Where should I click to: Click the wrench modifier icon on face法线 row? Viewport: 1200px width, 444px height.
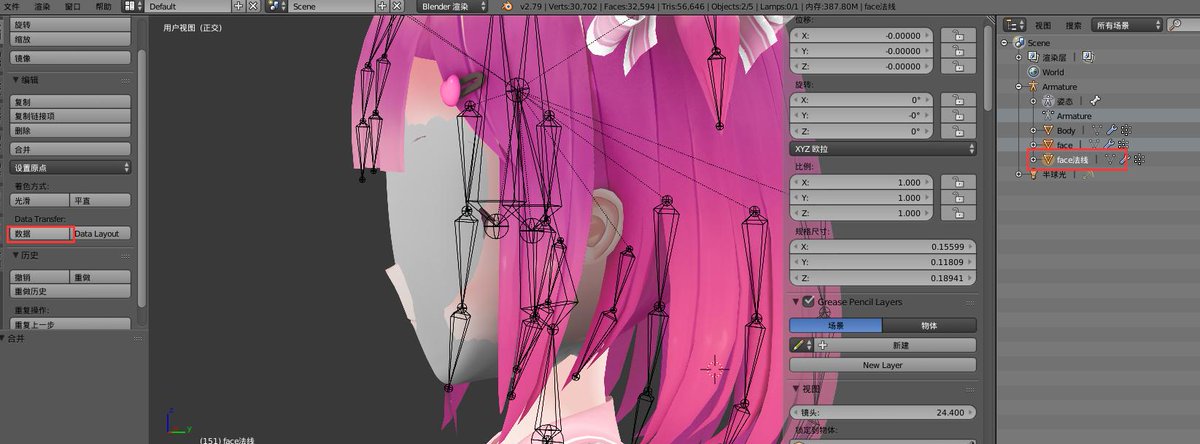1124,159
